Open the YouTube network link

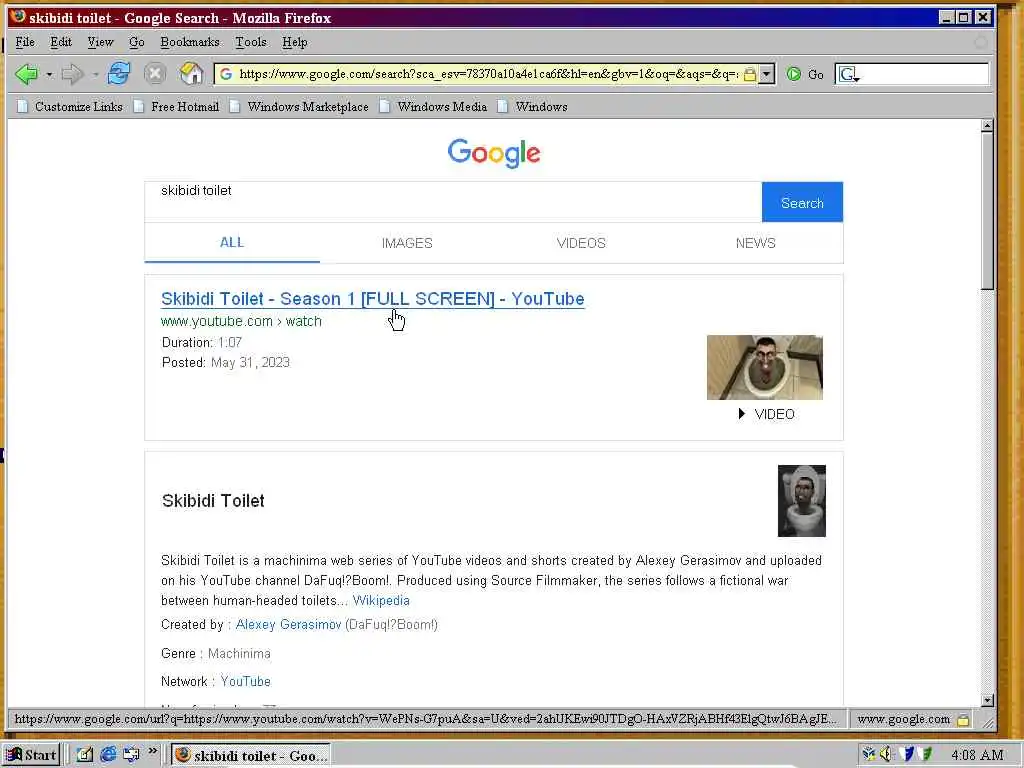[246, 681]
